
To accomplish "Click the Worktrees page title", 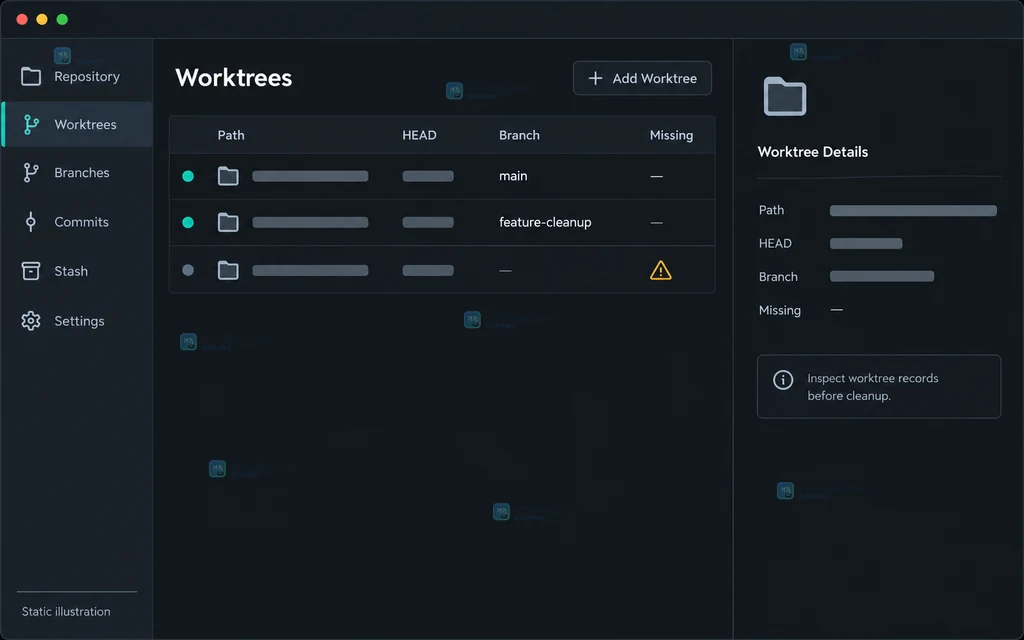I will 234,78.
